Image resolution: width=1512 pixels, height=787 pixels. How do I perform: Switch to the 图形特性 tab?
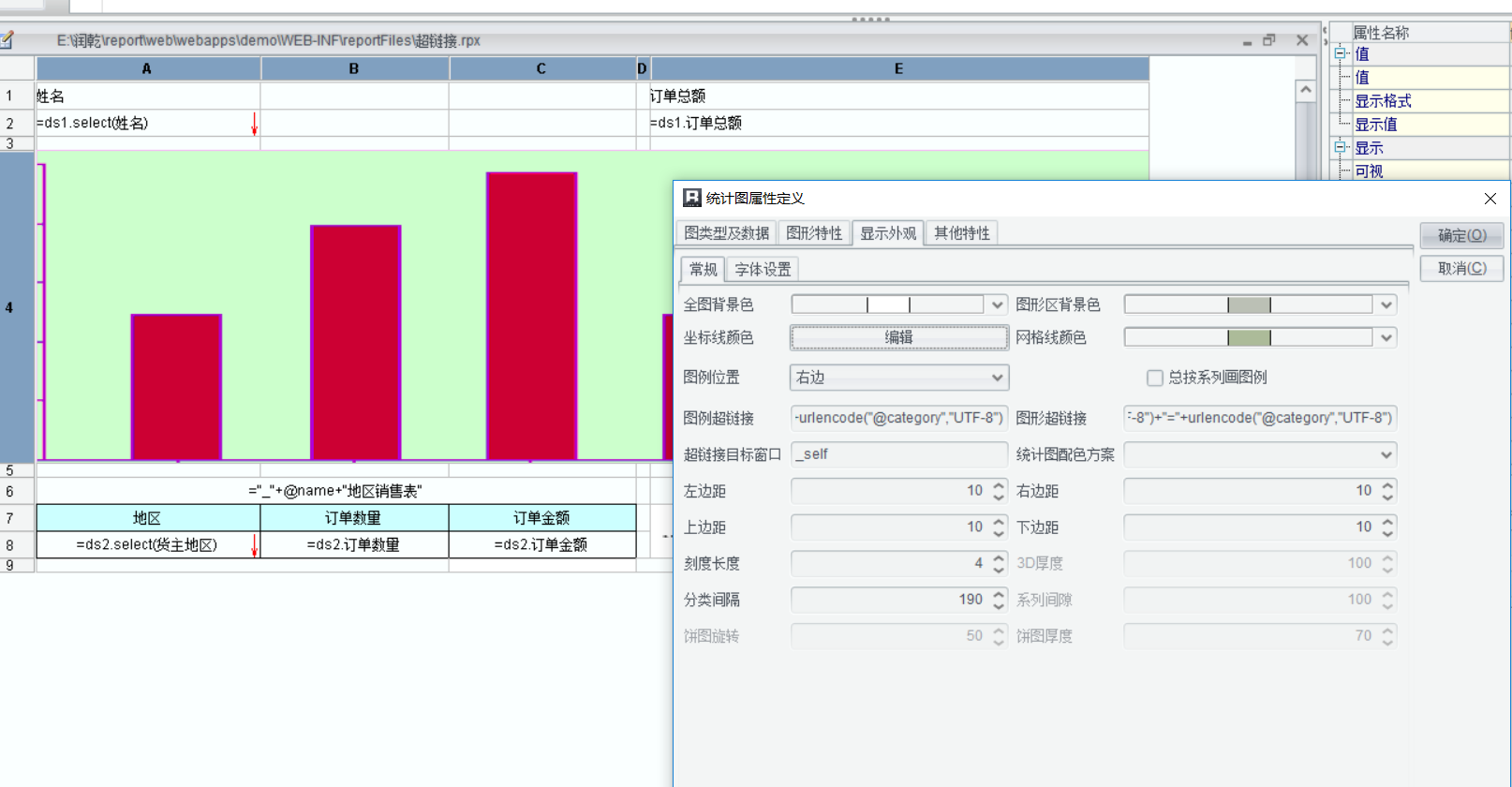814,233
